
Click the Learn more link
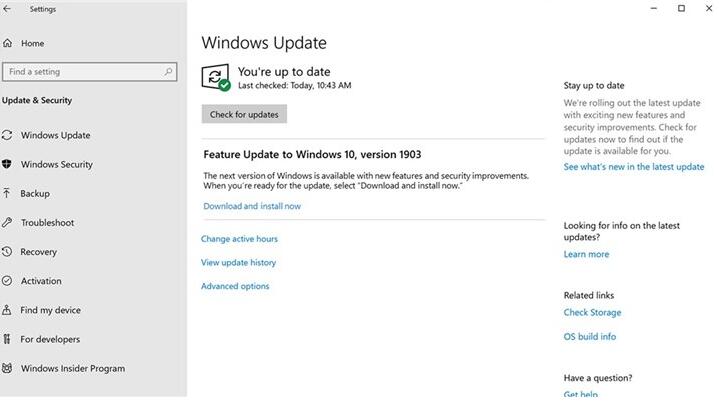point(586,254)
